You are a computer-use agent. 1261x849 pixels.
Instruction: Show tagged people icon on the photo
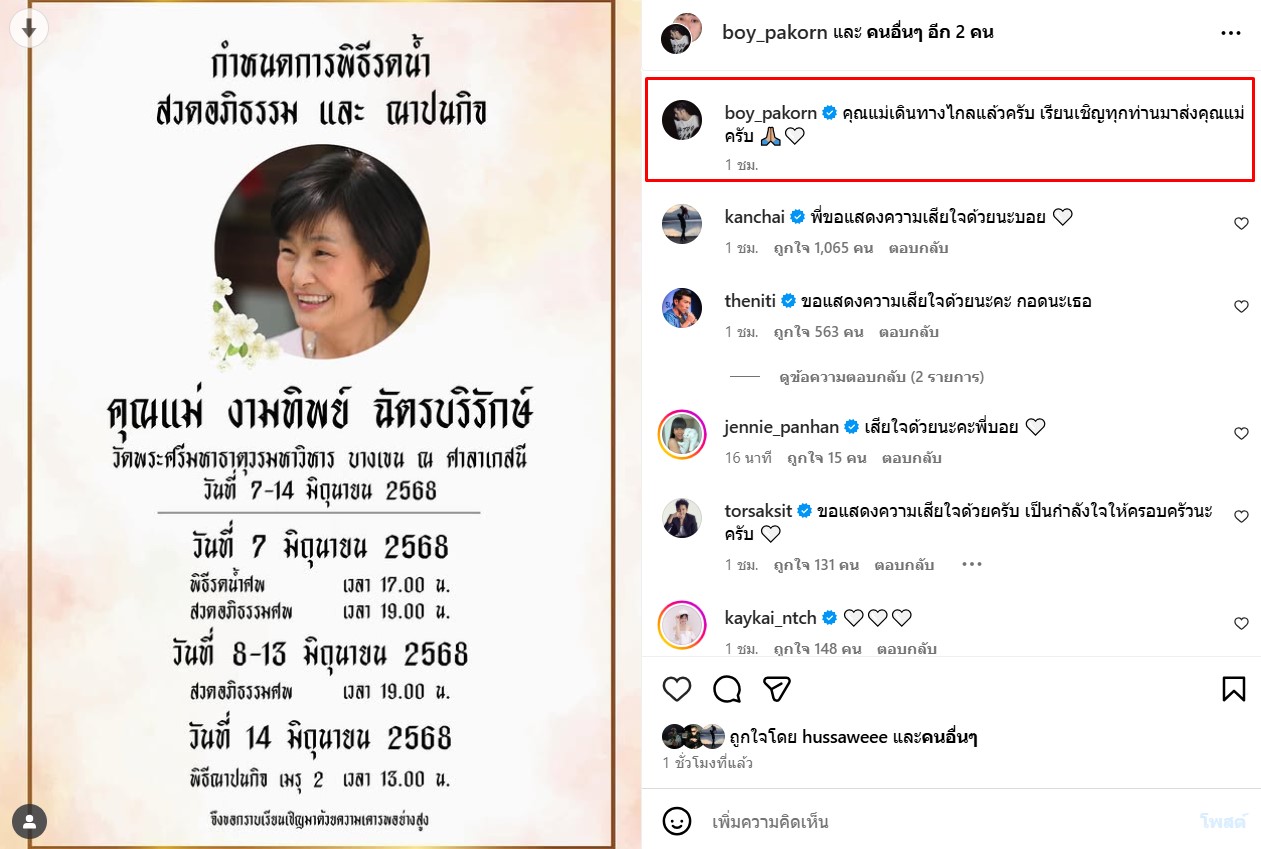(x=30, y=822)
